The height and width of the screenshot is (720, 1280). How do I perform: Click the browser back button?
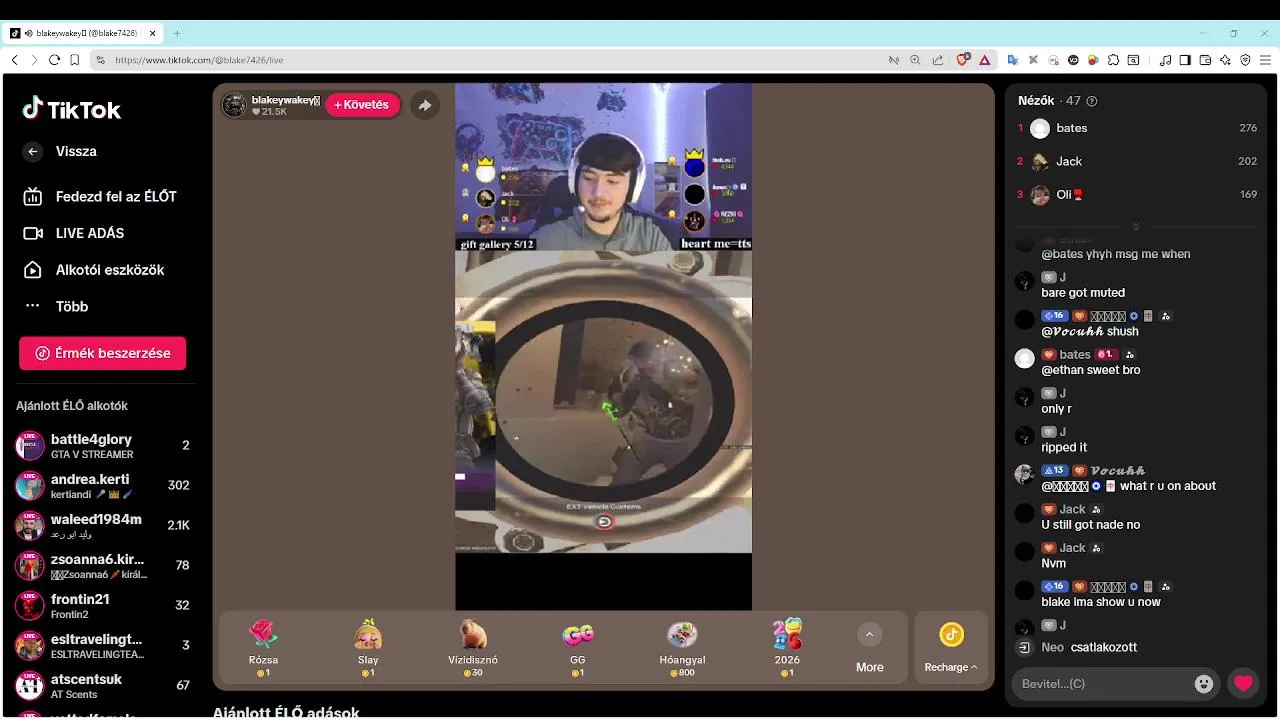tap(14, 60)
